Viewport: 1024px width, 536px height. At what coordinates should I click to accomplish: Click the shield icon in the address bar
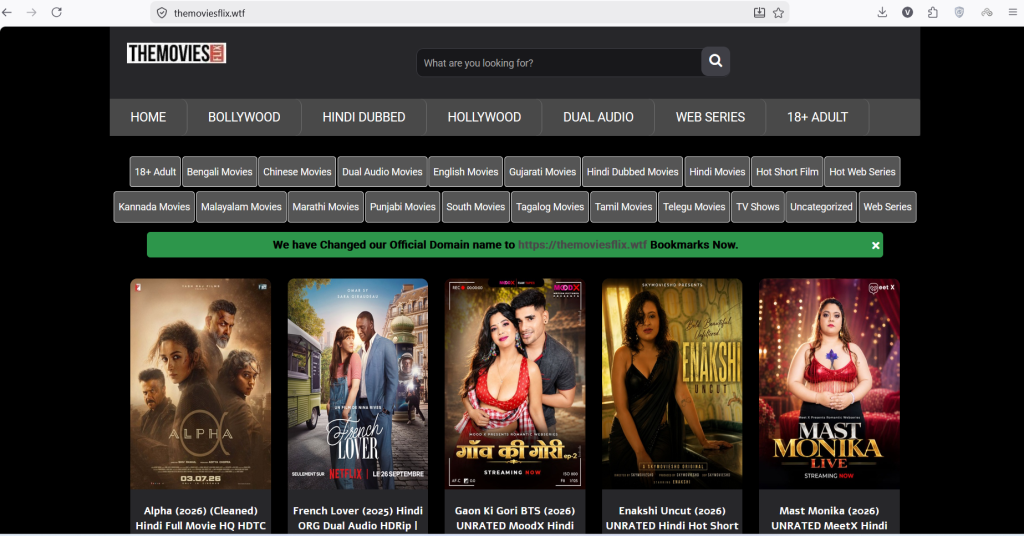coord(162,13)
